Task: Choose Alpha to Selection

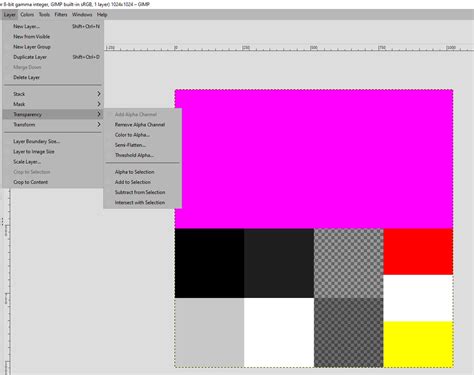Action: click(143, 172)
